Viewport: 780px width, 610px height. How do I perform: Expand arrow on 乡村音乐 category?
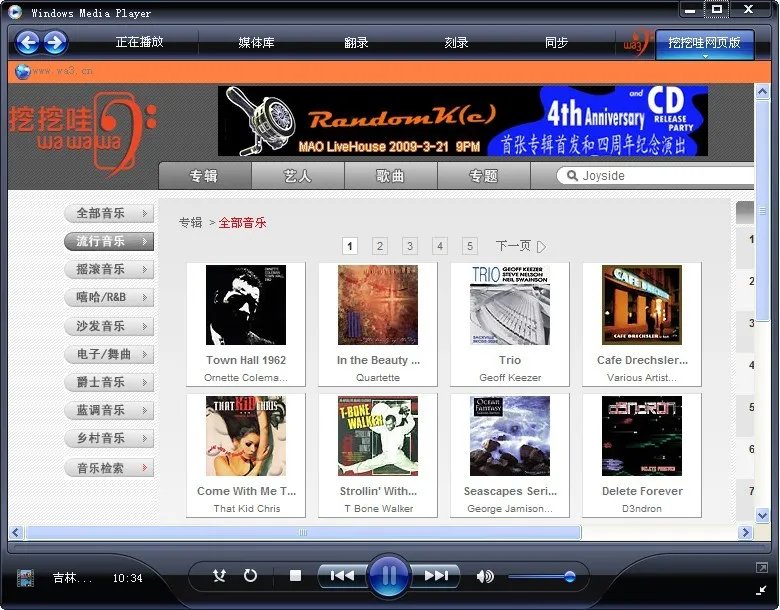pyautogui.click(x=144, y=438)
